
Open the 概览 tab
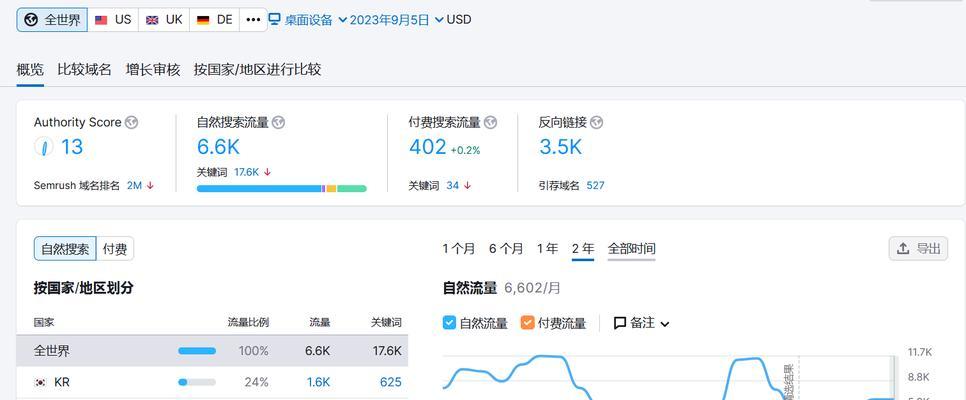click(x=30, y=70)
